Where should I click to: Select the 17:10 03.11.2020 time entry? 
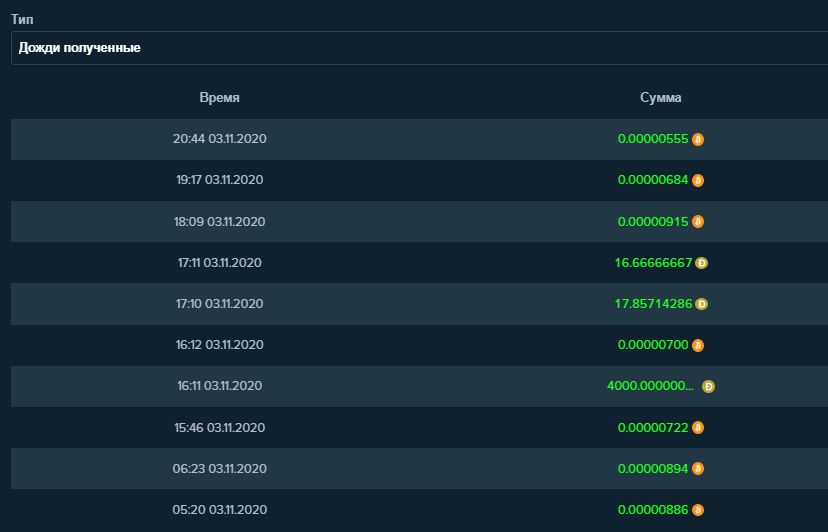coord(219,304)
